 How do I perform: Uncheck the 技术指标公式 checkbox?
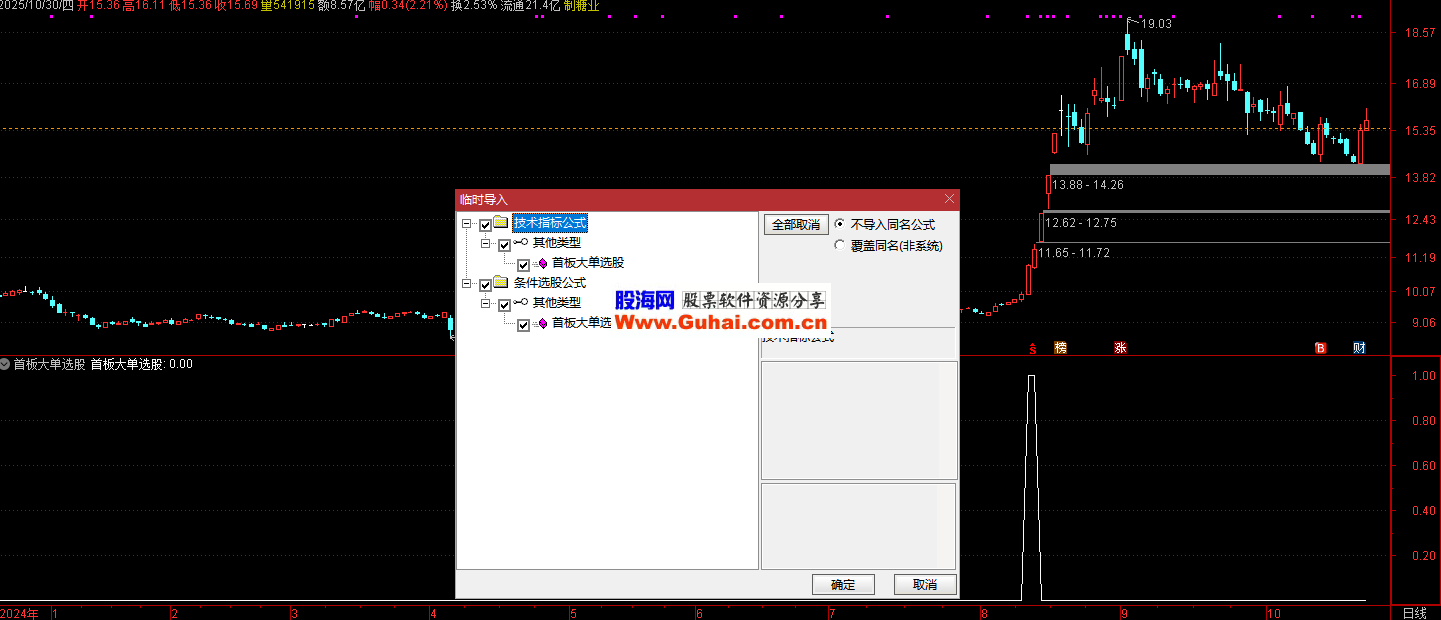(x=486, y=225)
